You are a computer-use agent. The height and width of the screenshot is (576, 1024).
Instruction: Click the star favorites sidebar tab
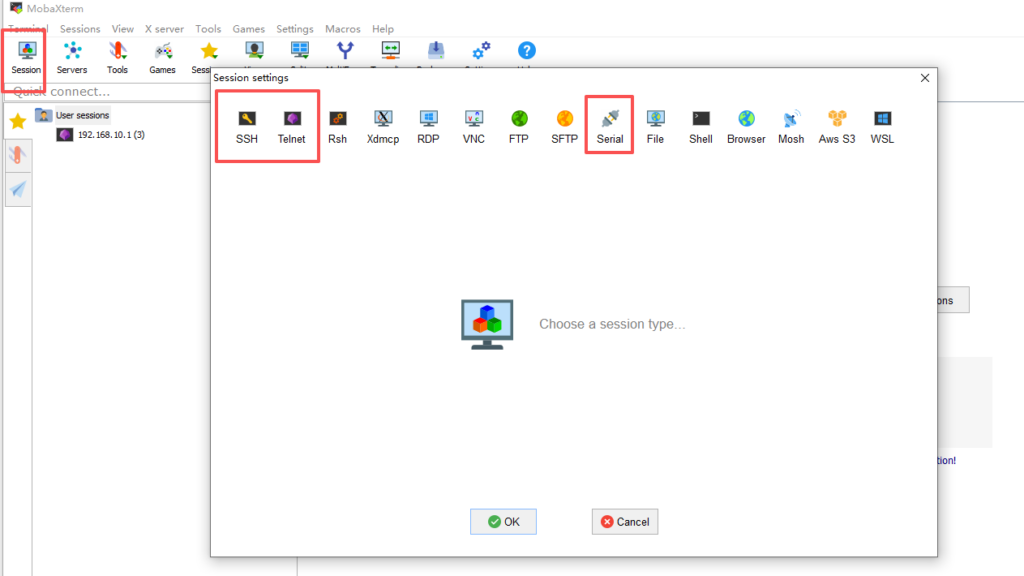coord(18,121)
